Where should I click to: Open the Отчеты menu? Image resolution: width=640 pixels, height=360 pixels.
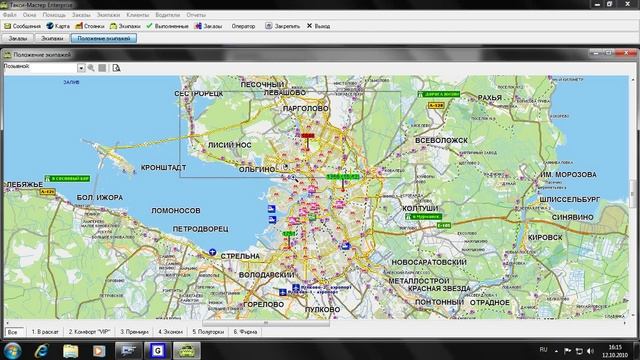(x=196, y=15)
